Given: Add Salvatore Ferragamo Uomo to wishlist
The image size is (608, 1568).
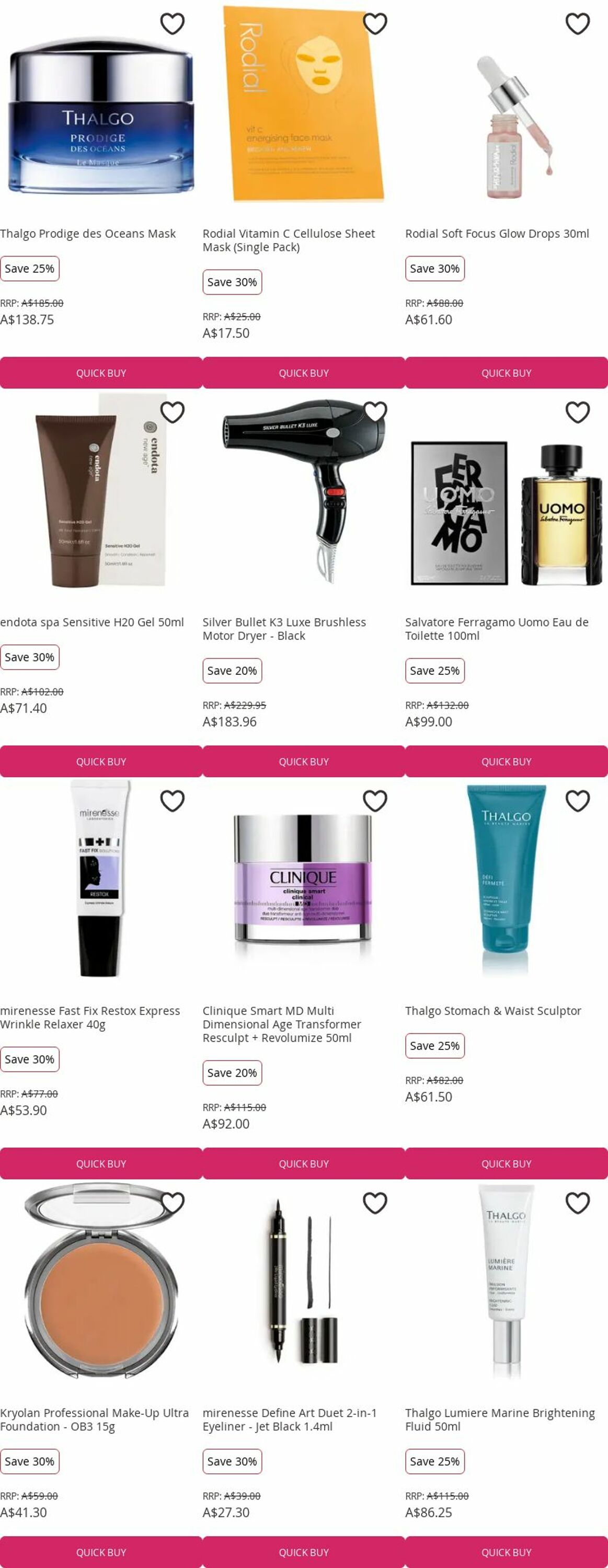Looking at the screenshot, I should (x=578, y=412).
